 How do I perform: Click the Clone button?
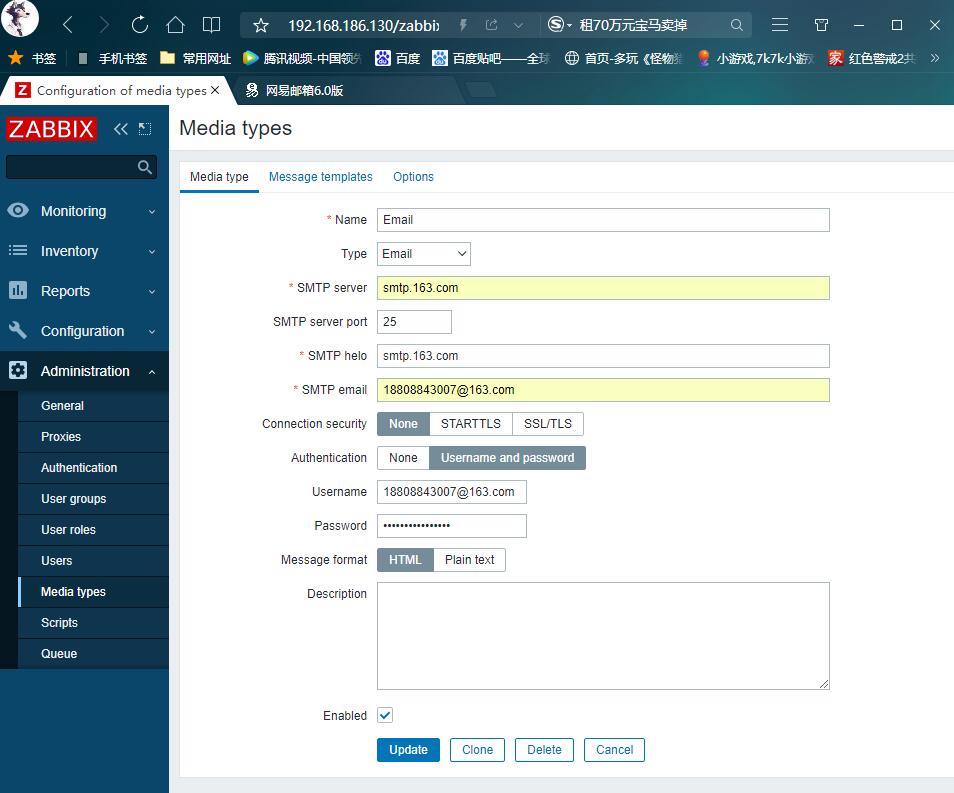coord(478,750)
